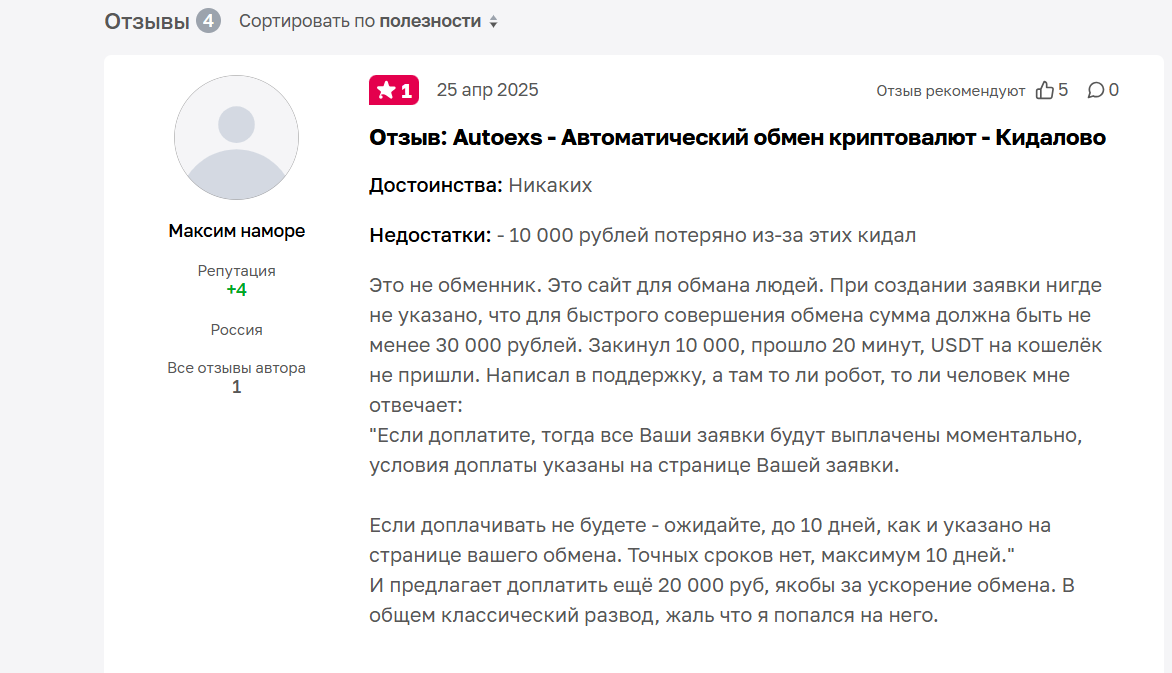Open profile of Максим наморе
1172x673 pixels.
coord(236,231)
